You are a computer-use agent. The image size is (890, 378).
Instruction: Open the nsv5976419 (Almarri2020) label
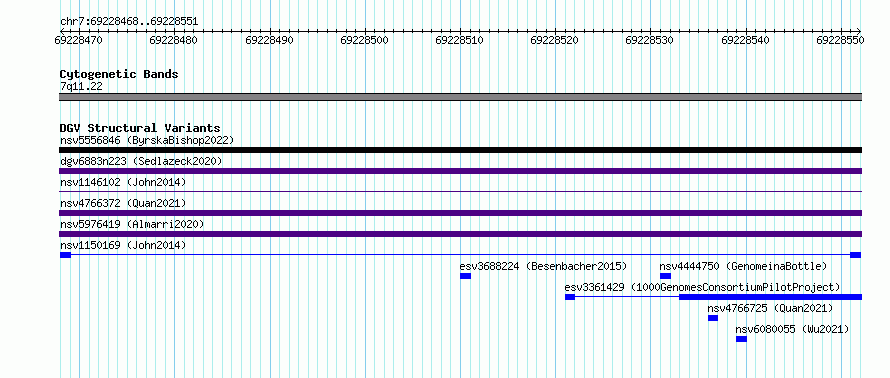click(132, 224)
